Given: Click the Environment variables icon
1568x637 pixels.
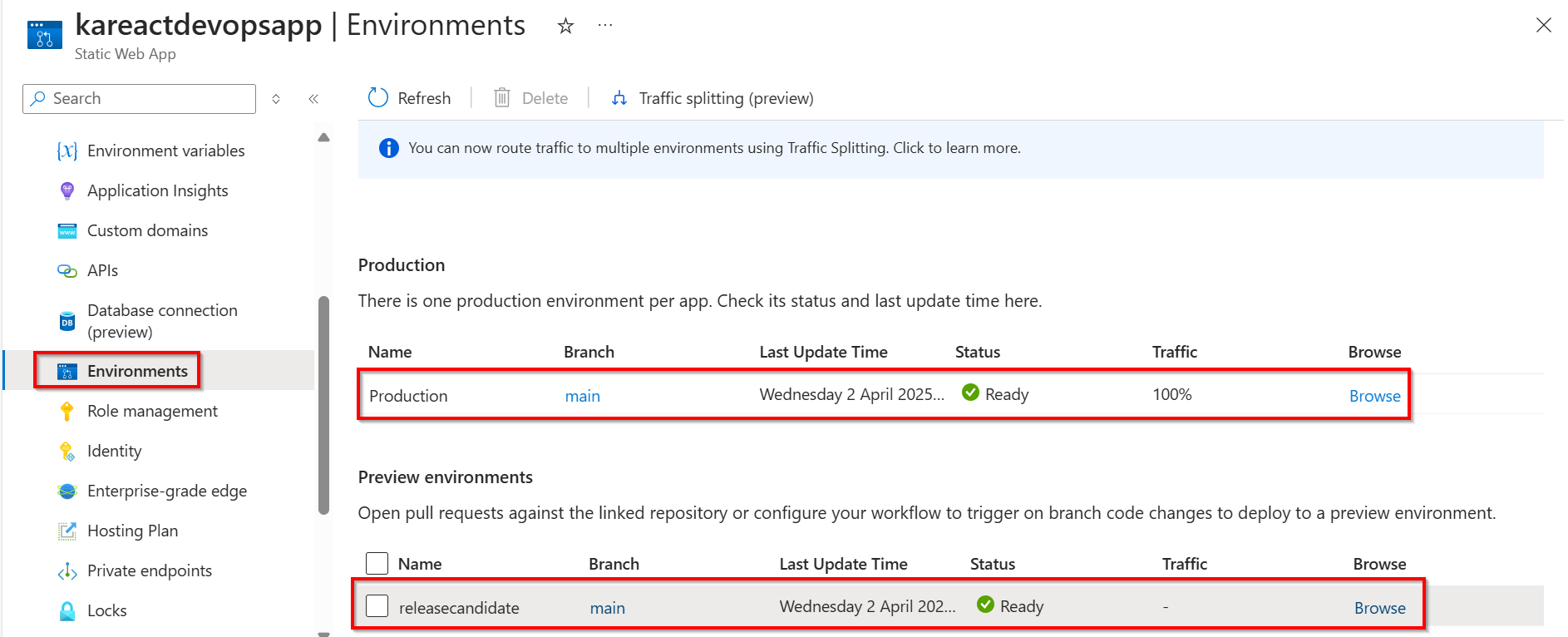Looking at the screenshot, I should 67,151.
